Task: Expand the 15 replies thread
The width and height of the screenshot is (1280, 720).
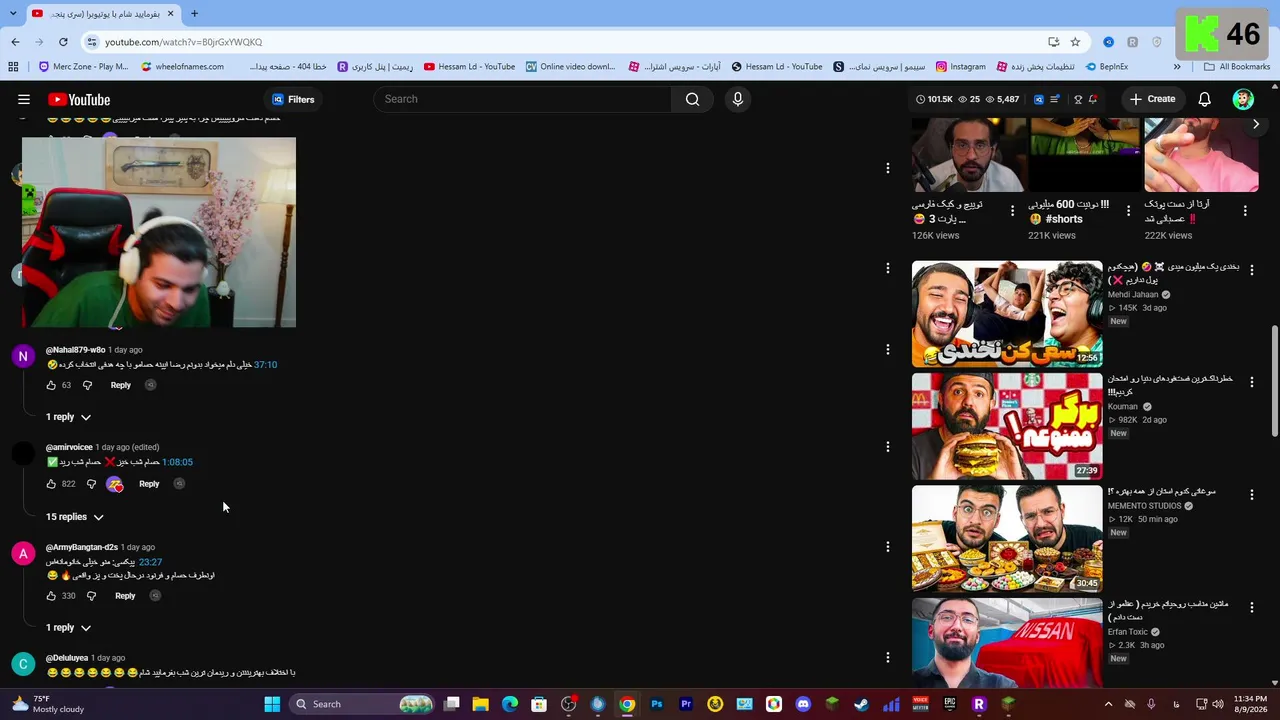Action: point(75,517)
